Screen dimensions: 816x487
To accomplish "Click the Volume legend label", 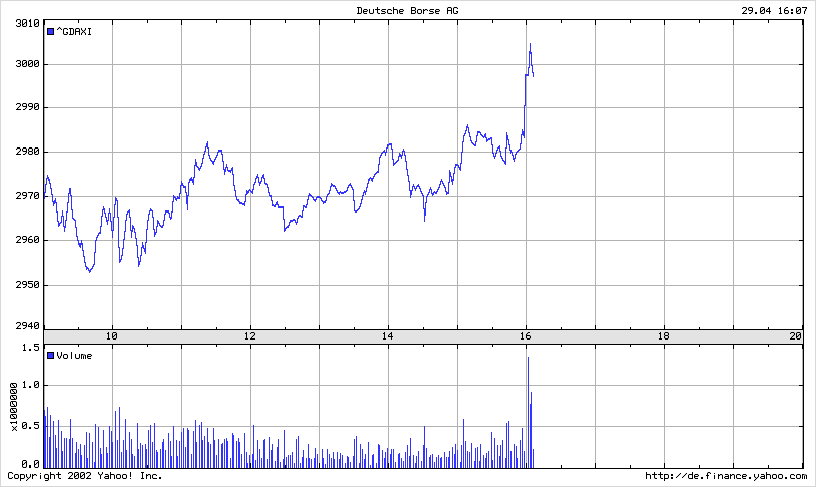I will (x=74, y=356).
